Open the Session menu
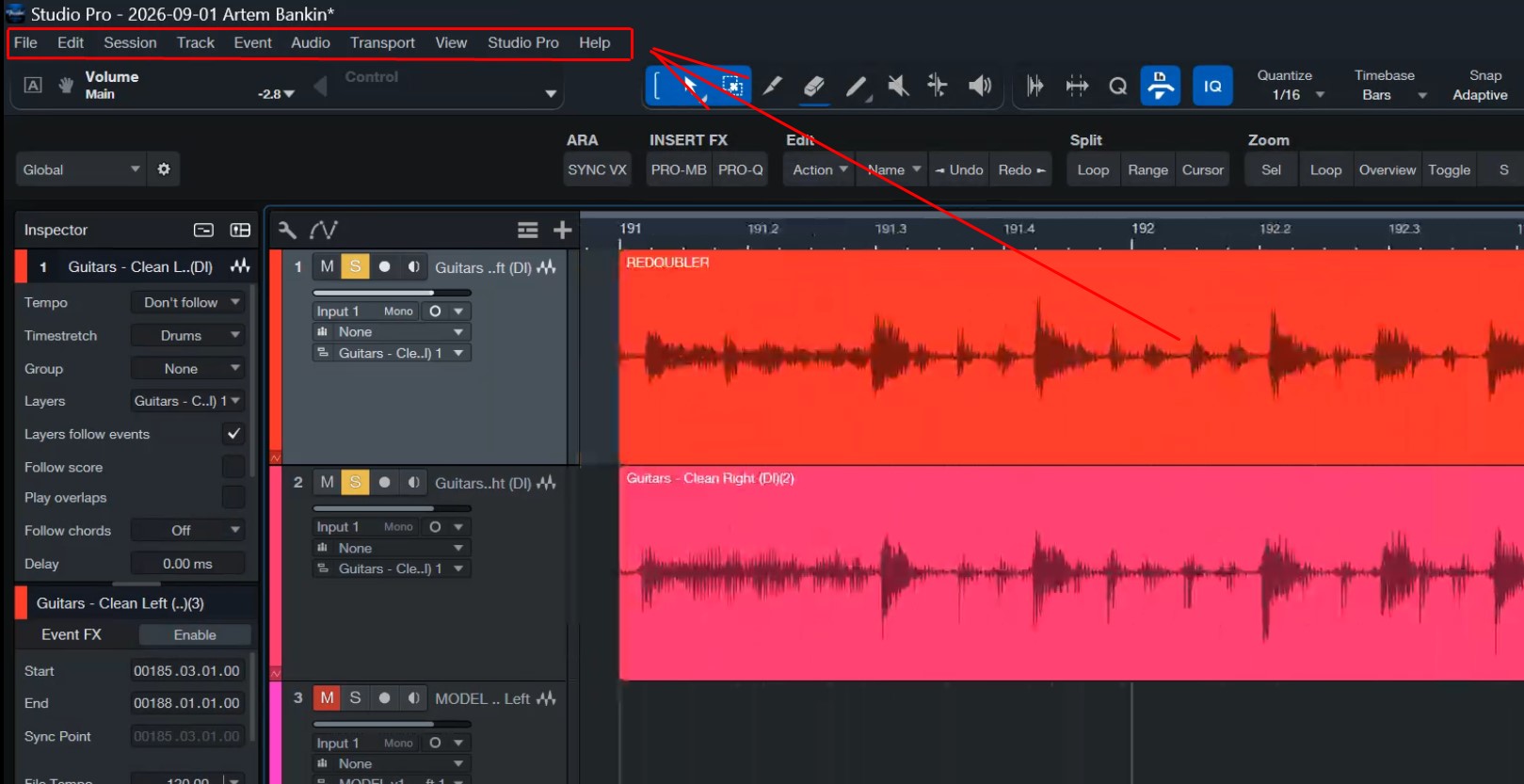The width and height of the screenshot is (1524, 784). pyautogui.click(x=130, y=42)
